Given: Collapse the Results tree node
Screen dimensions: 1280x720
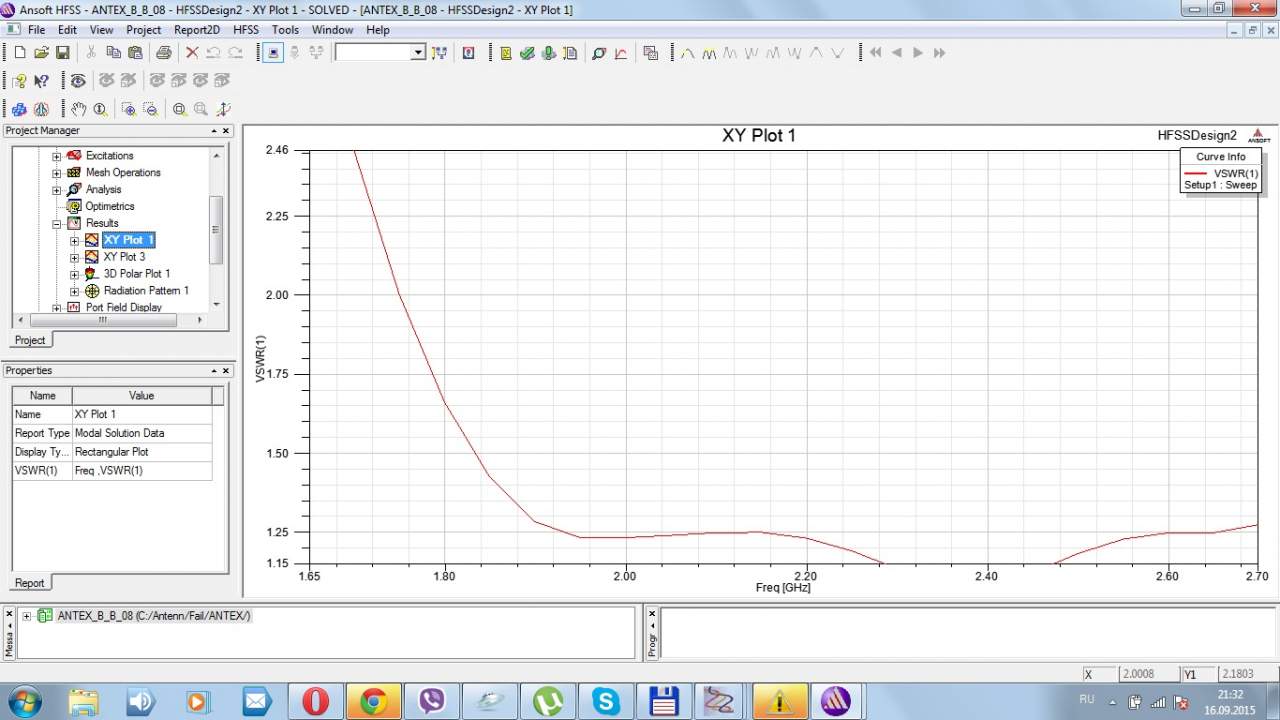Looking at the screenshot, I should point(57,223).
